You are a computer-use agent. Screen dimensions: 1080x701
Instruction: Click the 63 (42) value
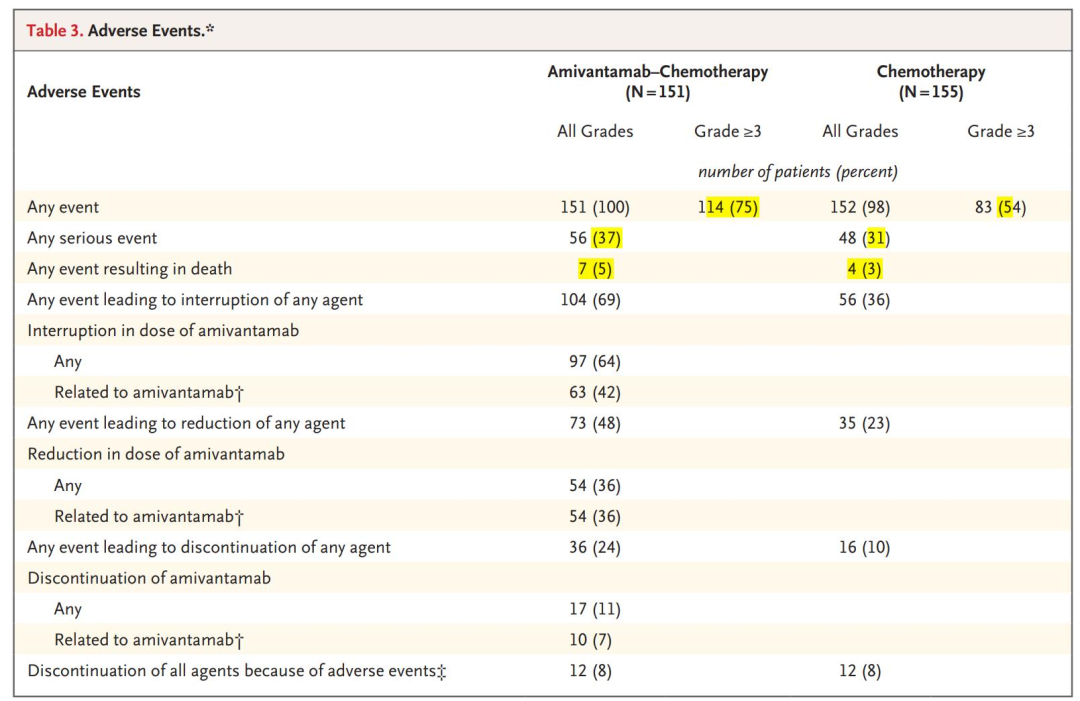coord(594,393)
